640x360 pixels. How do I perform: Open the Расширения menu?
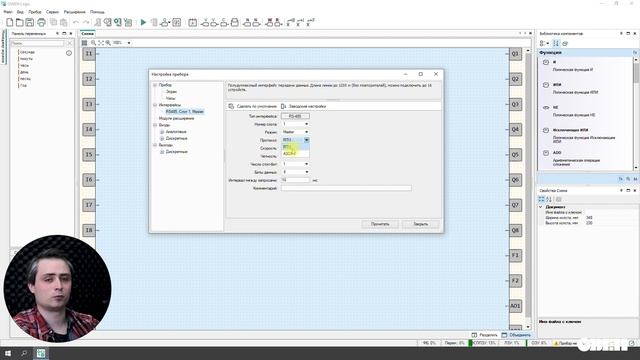[x=75, y=12]
